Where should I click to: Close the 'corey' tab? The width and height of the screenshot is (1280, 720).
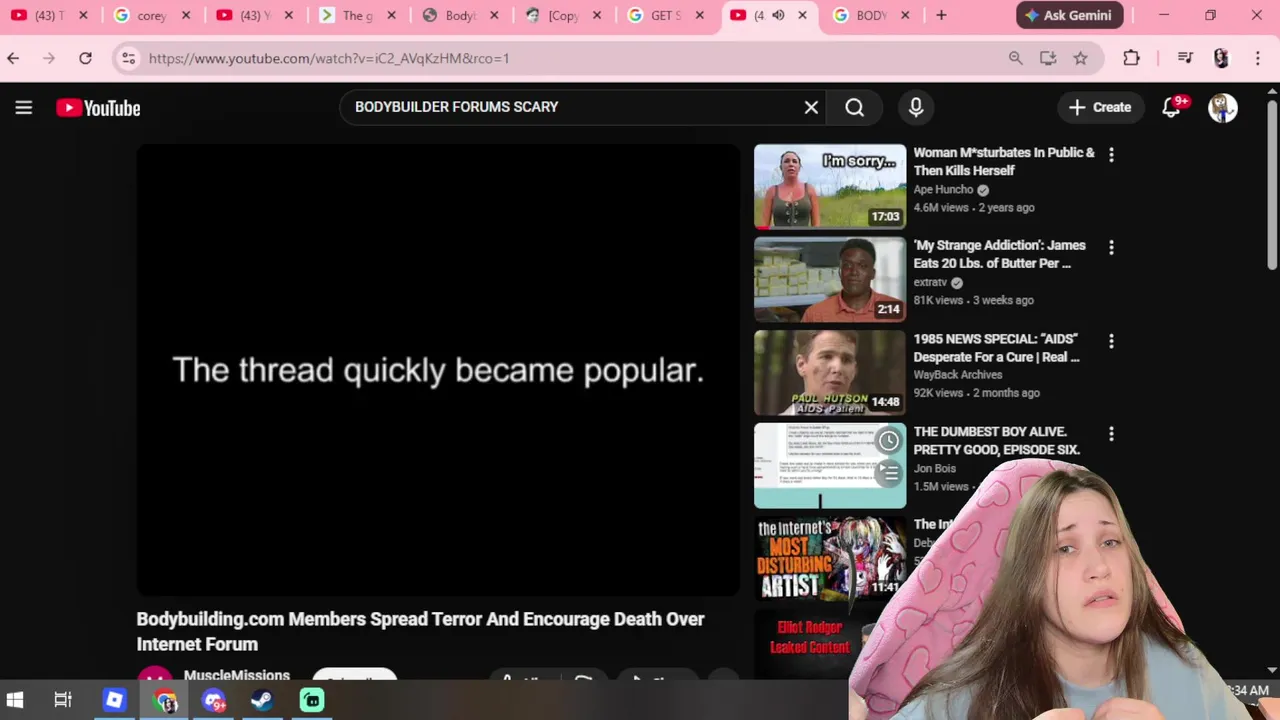point(185,15)
